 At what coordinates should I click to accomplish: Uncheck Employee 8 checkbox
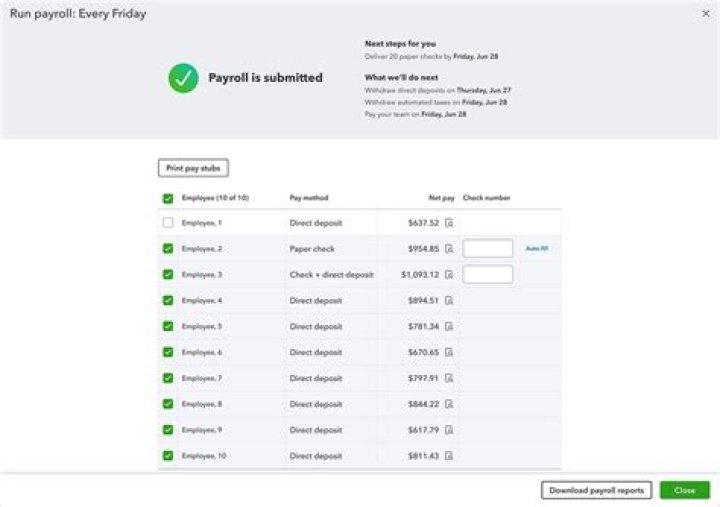[x=168, y=405]
